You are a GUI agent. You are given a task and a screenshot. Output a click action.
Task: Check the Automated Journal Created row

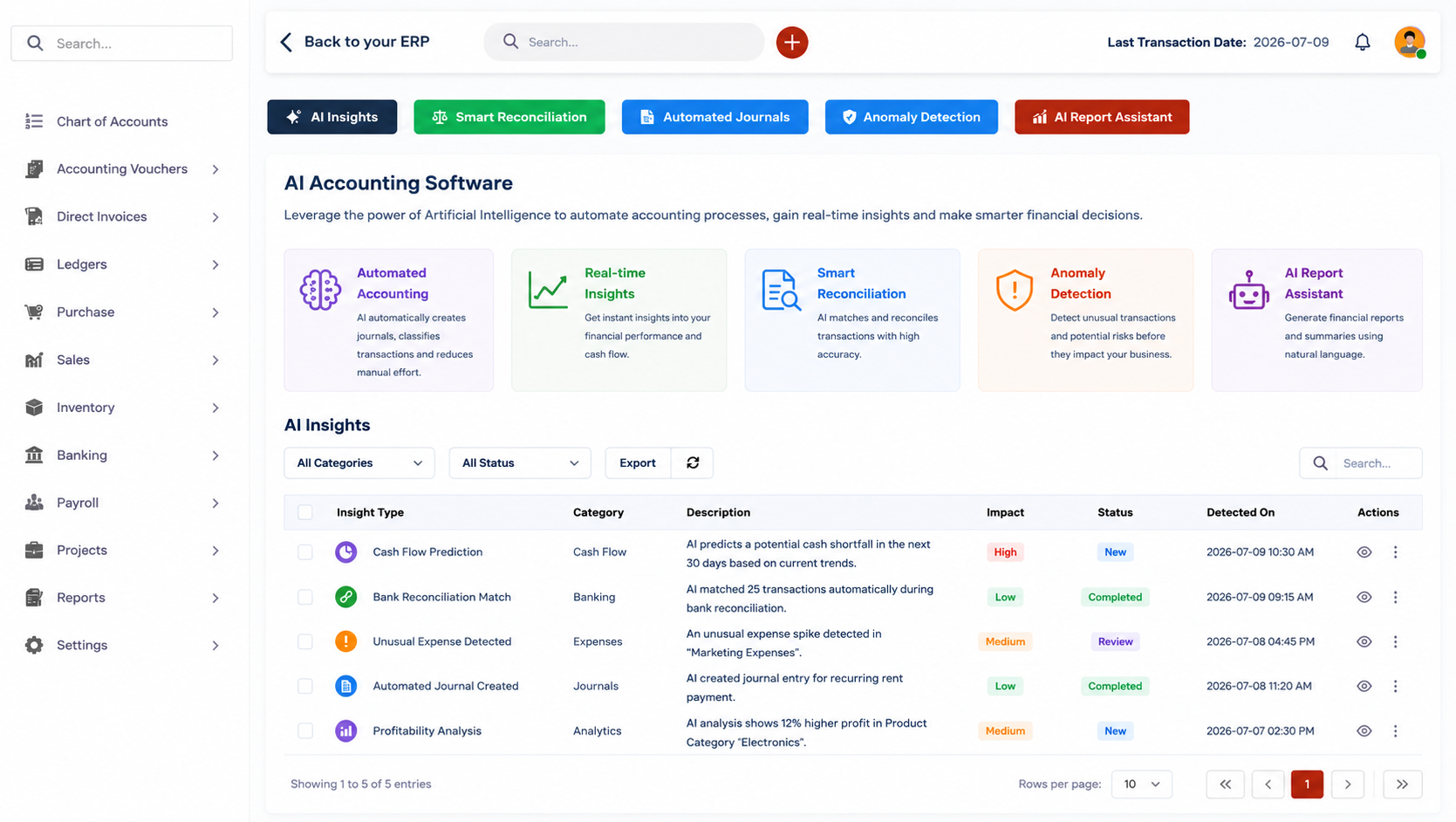click(x=304, y=686)
